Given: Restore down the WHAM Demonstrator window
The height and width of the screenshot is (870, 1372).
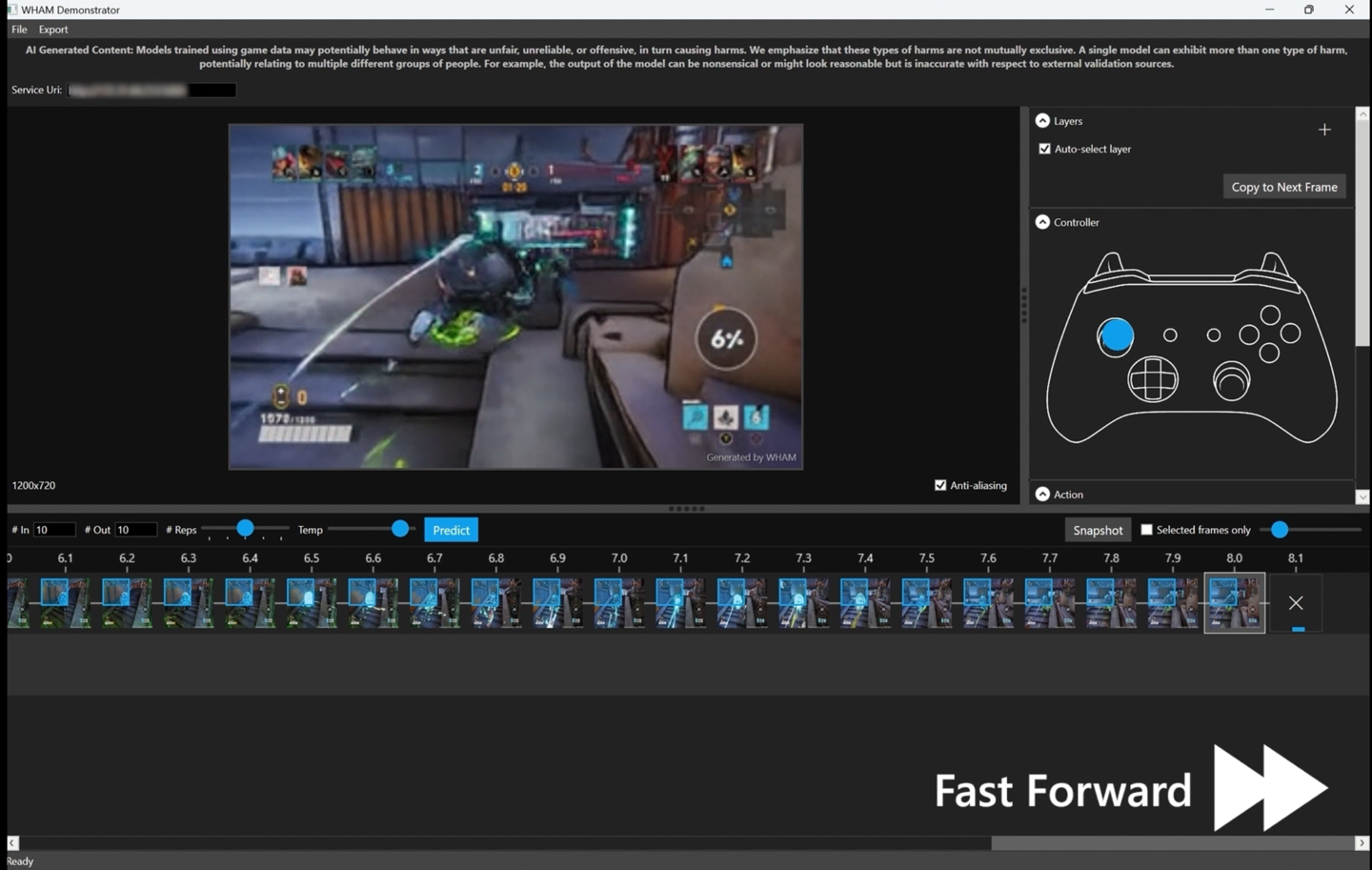Looking at the screenshot, I should coord(1309,10).
